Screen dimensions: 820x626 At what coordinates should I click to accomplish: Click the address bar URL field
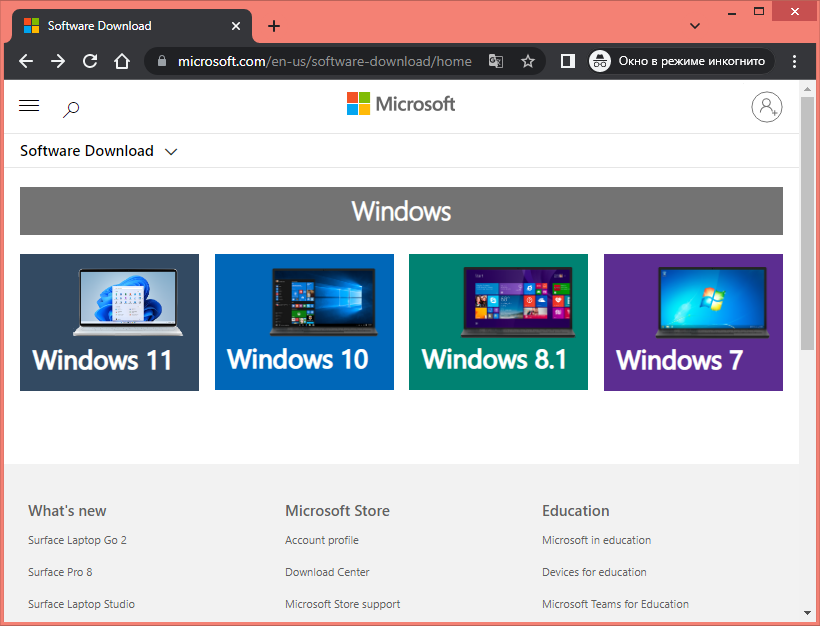coord(324,61)
